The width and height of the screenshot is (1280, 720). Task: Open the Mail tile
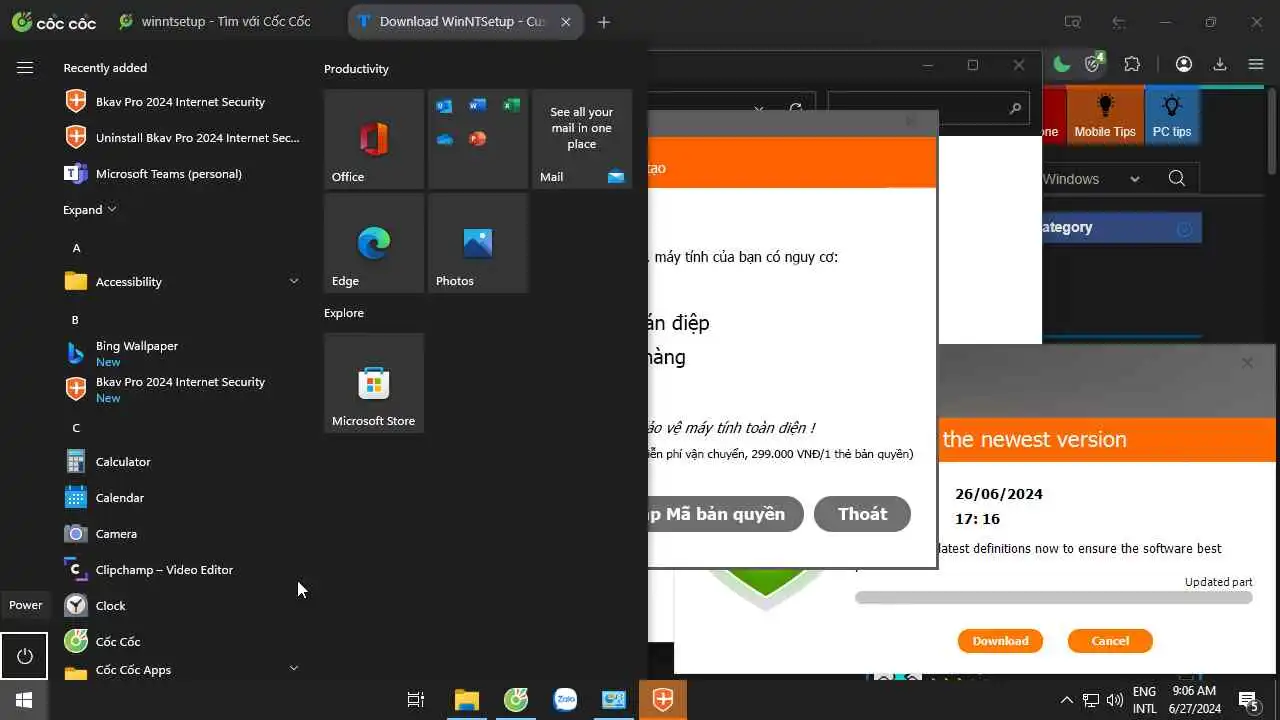(x=582, y=139)
